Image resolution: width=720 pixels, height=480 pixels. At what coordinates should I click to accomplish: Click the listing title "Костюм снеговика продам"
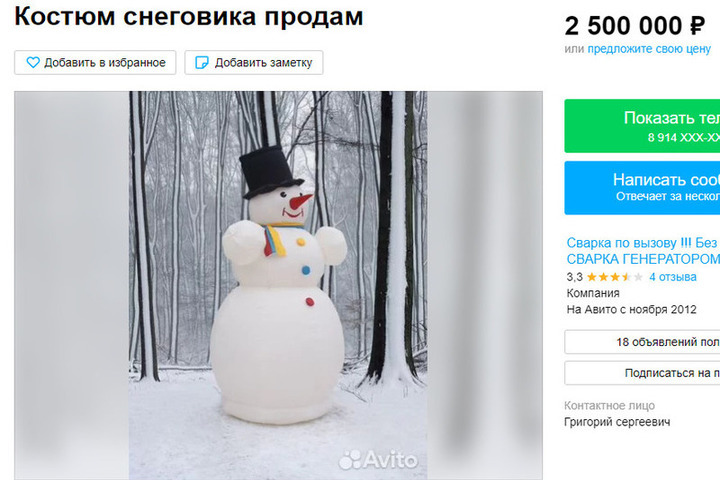189,17
